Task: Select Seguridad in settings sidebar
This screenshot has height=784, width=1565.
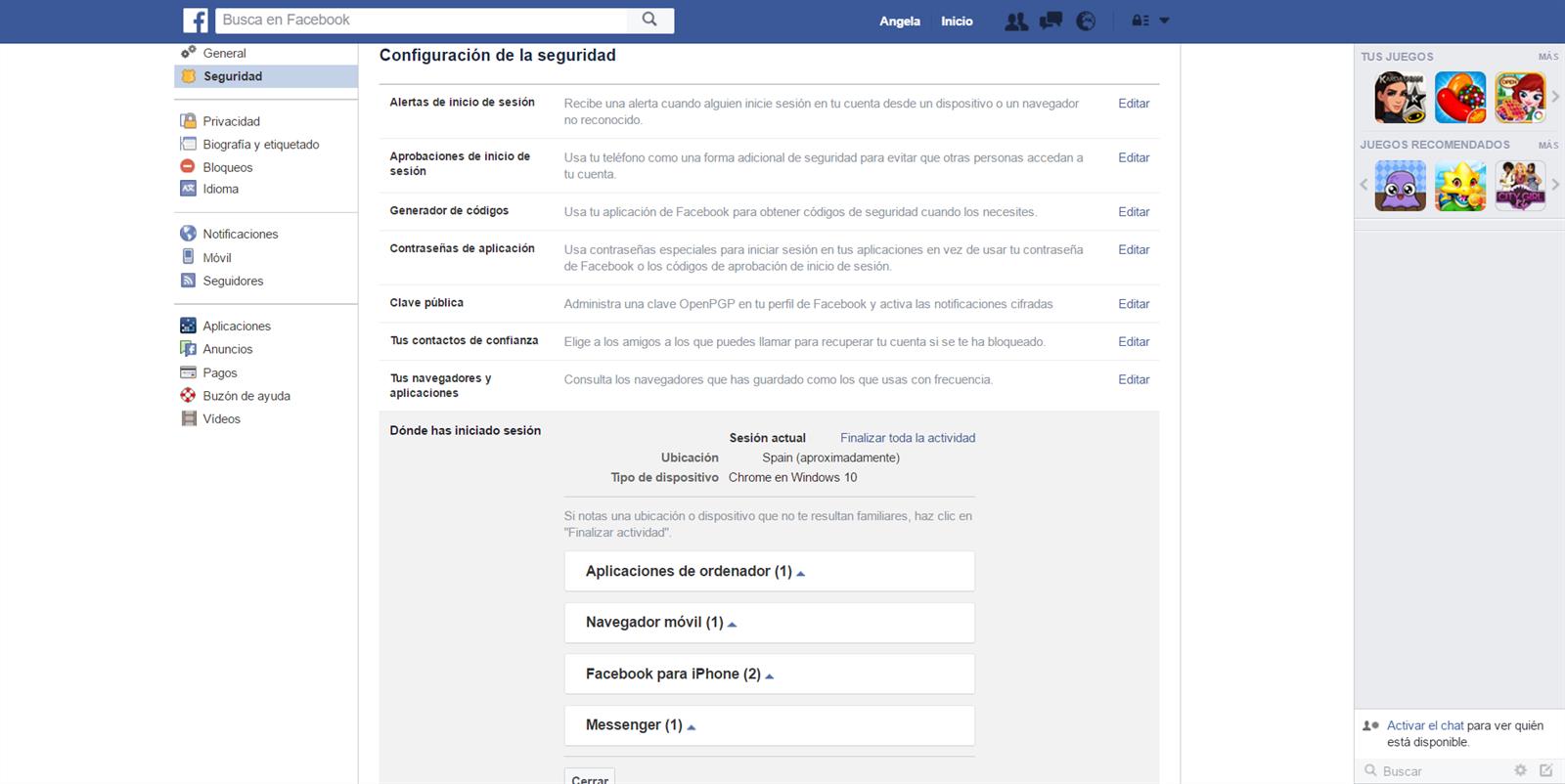Action: [x=265, y=76]
